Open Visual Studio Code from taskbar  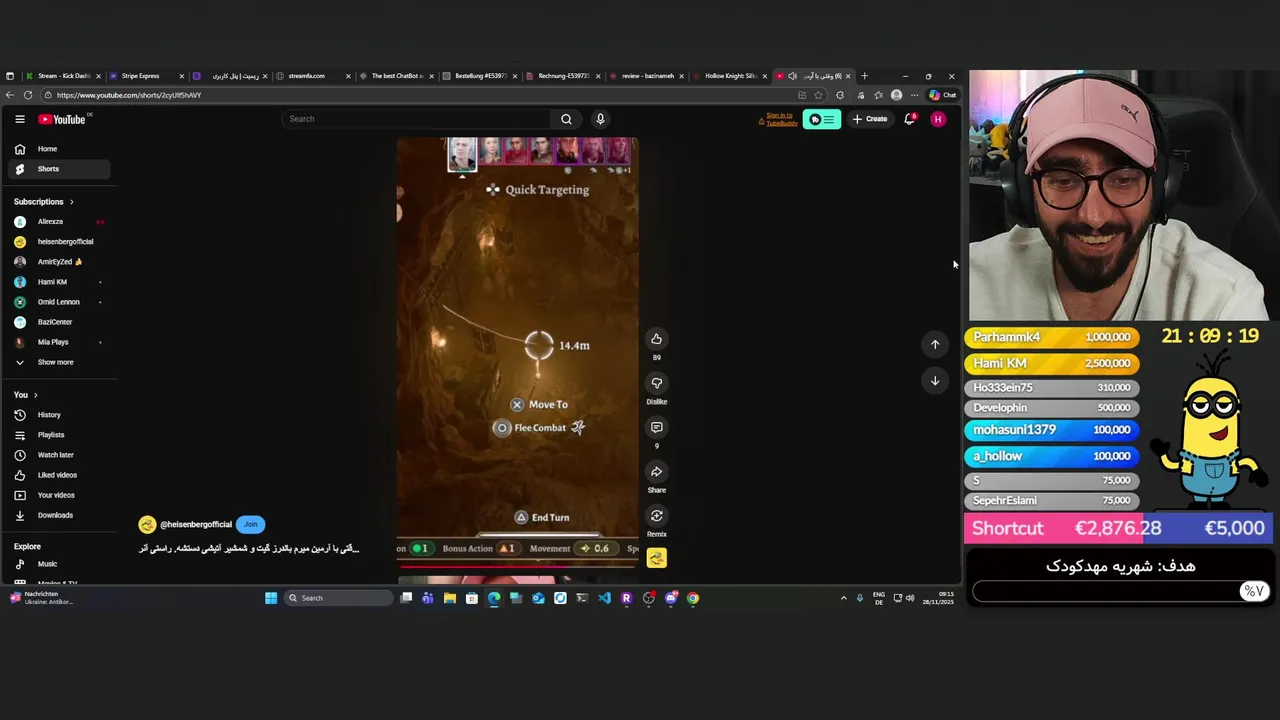tap(604, 598)
